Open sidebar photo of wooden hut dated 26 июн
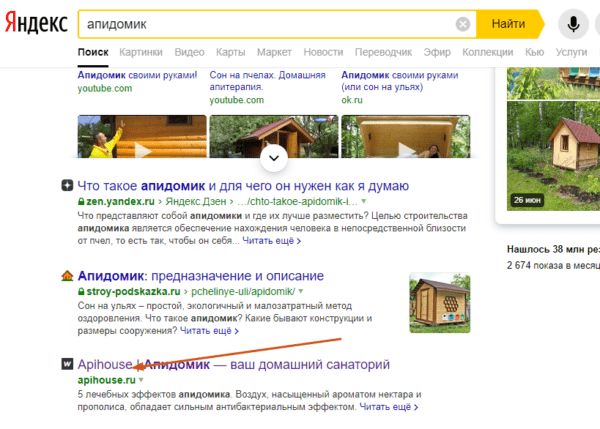The width and height of the screenshot is (600, 429). tap(553, 156)
